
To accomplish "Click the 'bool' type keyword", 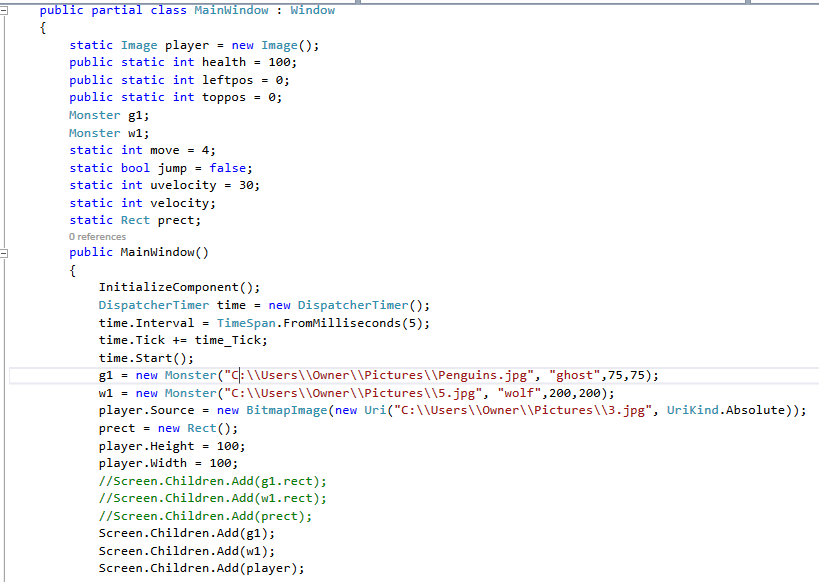I will [x=135, y=168].
